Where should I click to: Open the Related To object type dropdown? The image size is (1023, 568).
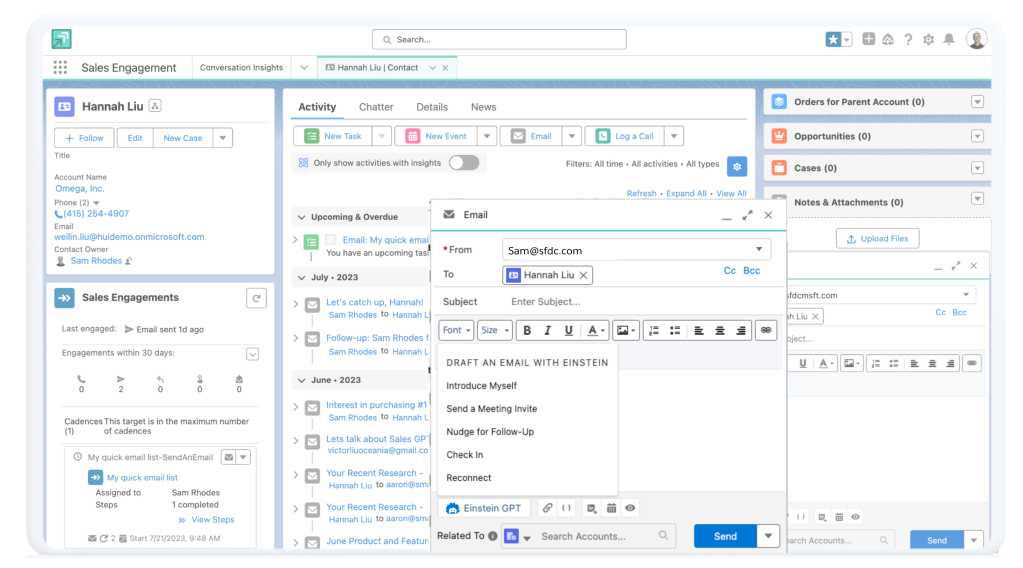(x=518, y=536)
